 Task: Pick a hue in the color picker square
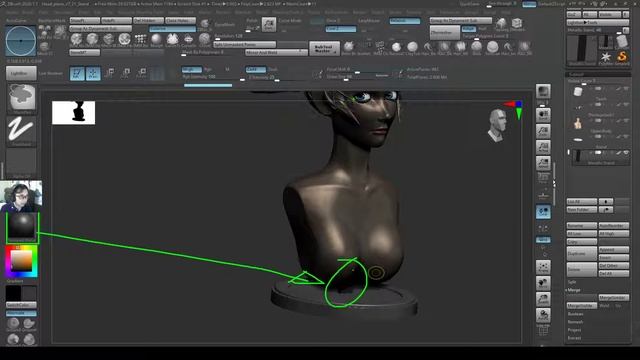[x=21, y=261]
